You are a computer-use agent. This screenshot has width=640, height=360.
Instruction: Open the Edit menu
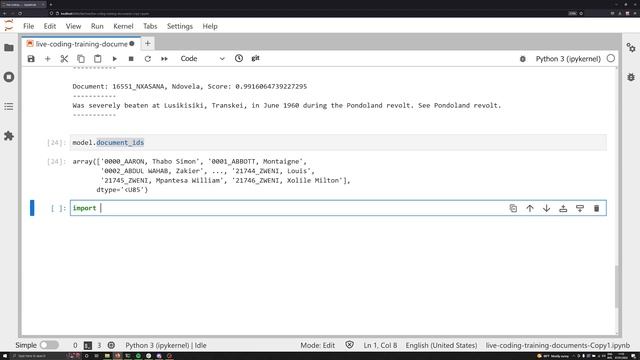(x=50, y=26)
